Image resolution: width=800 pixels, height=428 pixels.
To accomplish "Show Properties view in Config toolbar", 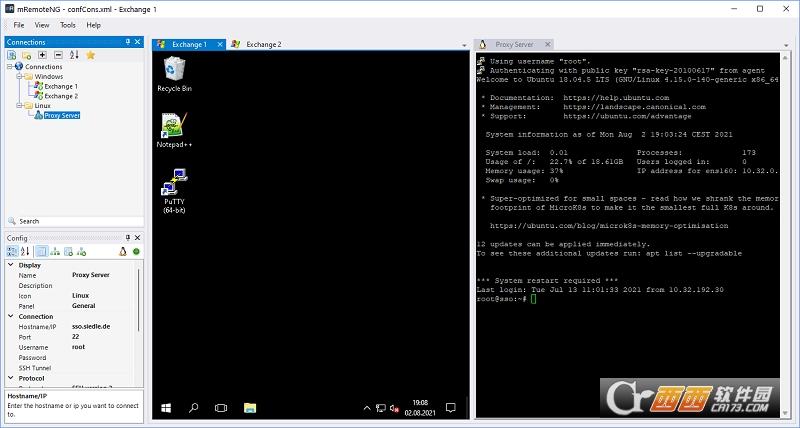I will [42, 251].
